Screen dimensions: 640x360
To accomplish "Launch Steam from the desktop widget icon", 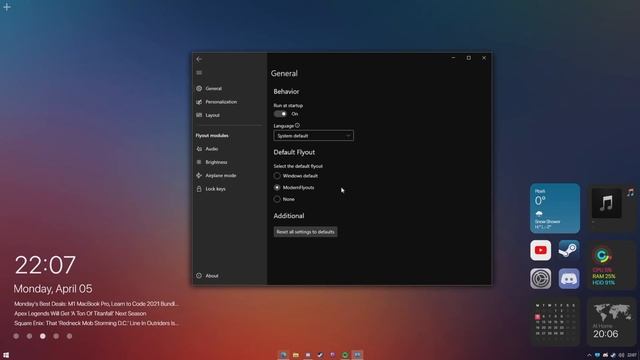I will (569, 250).
